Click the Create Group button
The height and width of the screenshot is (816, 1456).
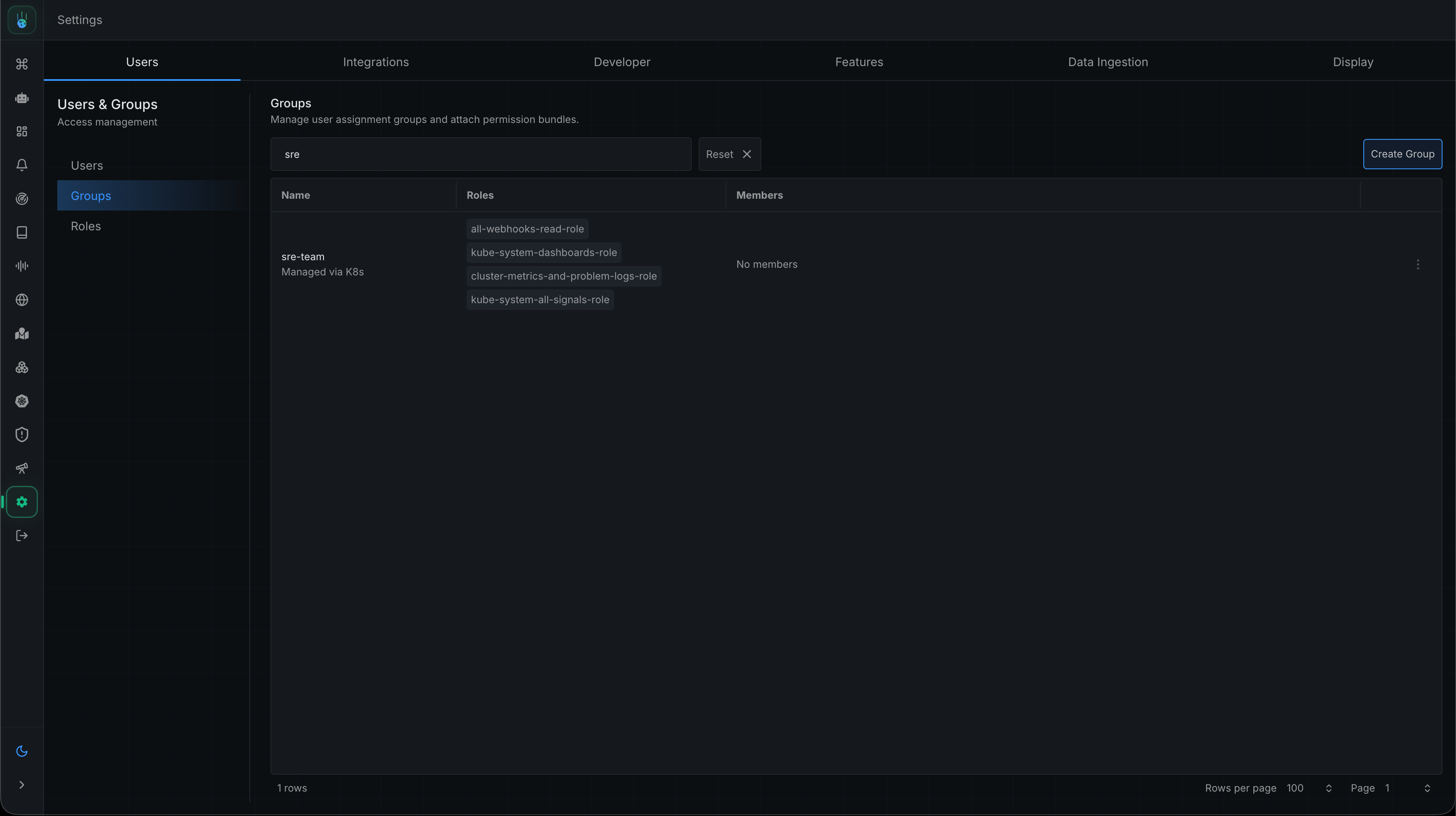pos(1402,154)
